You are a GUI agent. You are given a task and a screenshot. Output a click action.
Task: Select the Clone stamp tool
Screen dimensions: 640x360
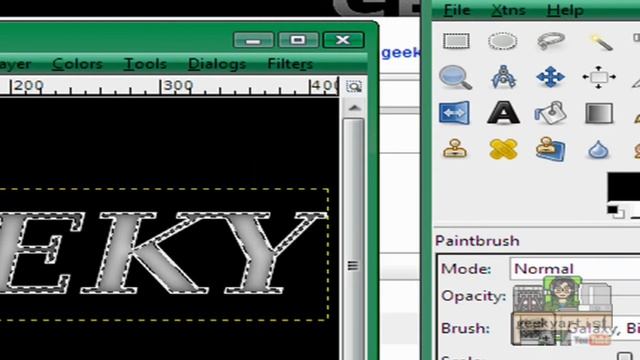(455, 149)
